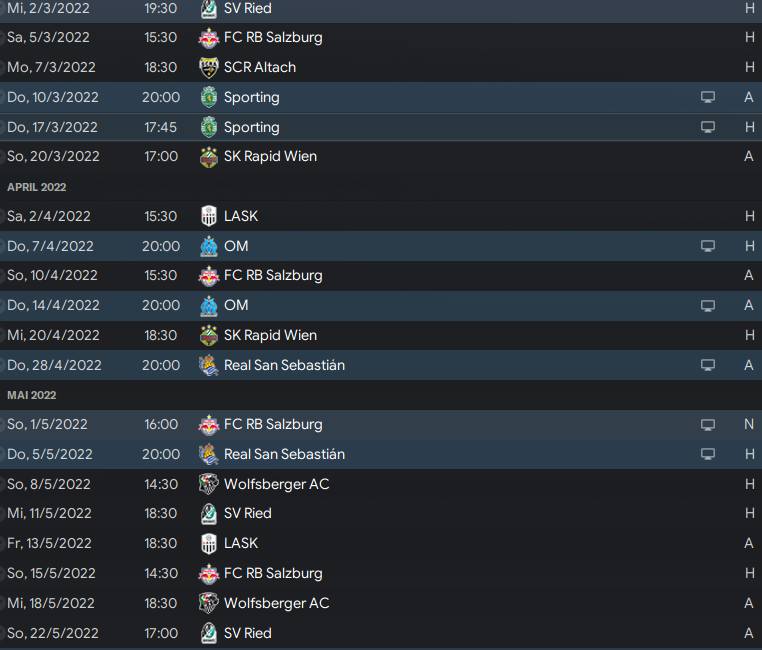Click the SK Rapid Wien crest on 20/3/2022
The width and height of the screenshot is (762, 650).
(x=209, y=157)
